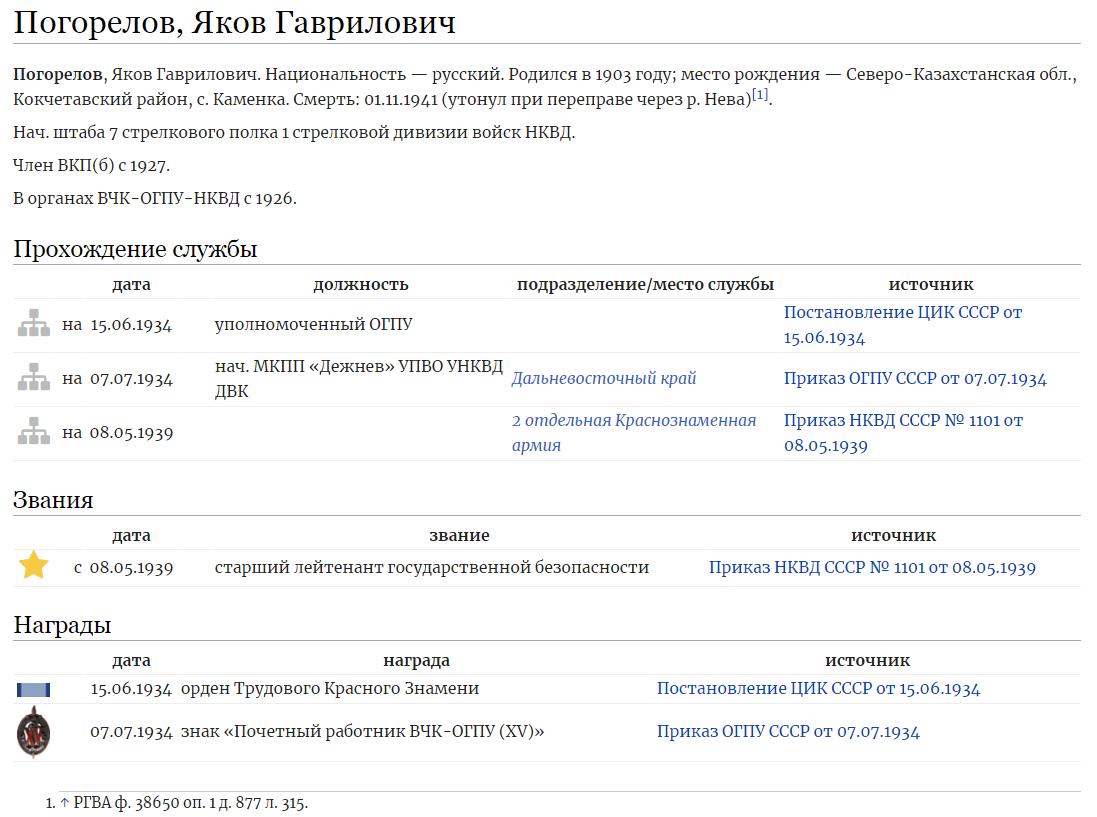Click the up-arrow backlink in the footnote
1097x817 pixels.
click(65, 803)
